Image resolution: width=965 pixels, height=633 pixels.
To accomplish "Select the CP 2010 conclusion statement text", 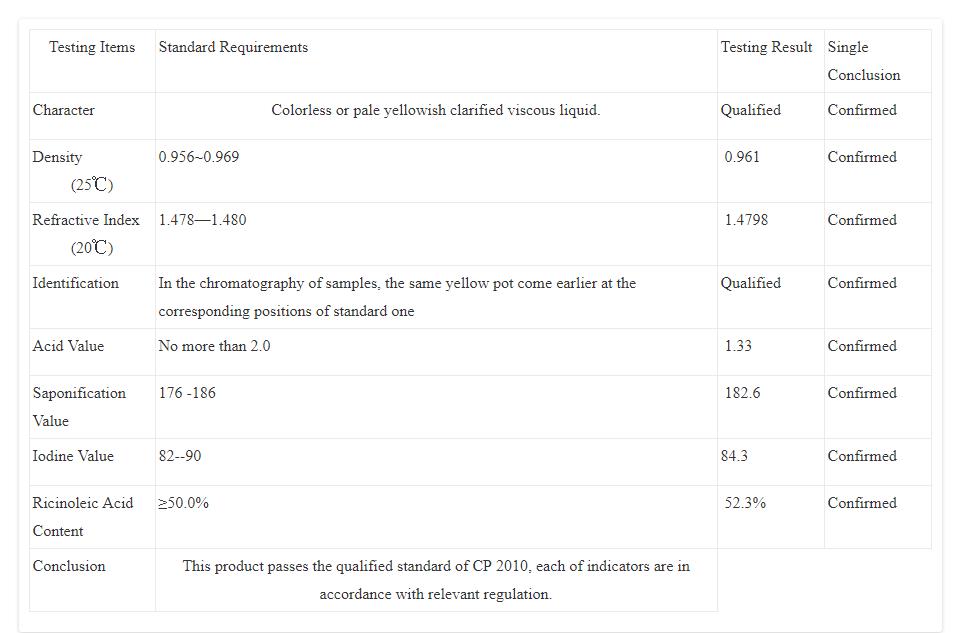I will (x=436, y=580).
